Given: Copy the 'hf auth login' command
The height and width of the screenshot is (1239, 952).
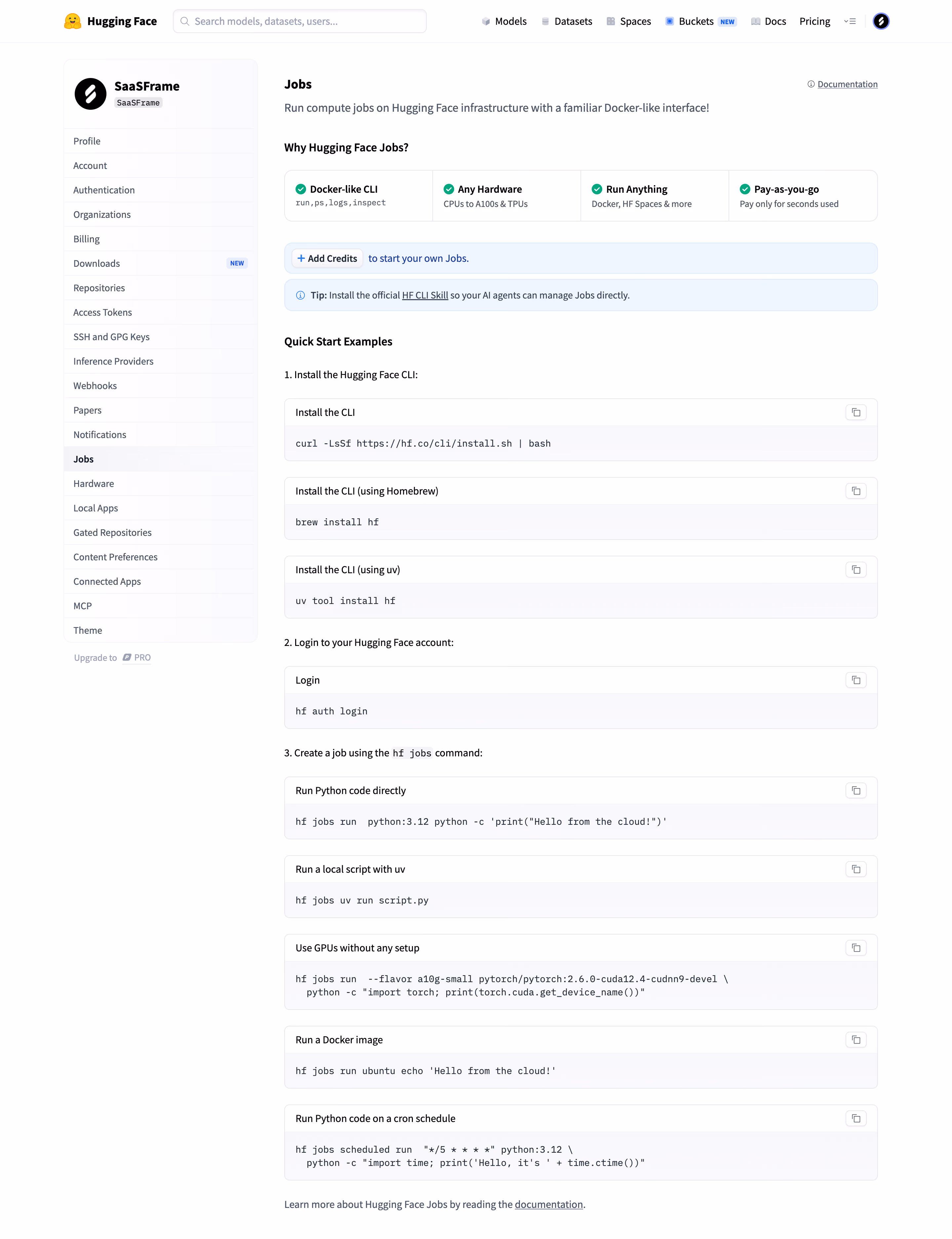Looking at the screenshot, I should pos(856,680).
